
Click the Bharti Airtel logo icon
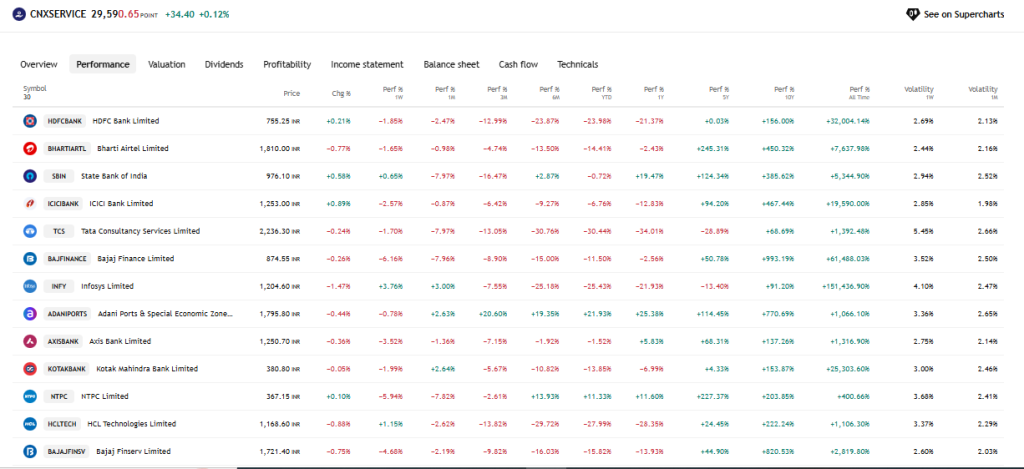[30, 148]
